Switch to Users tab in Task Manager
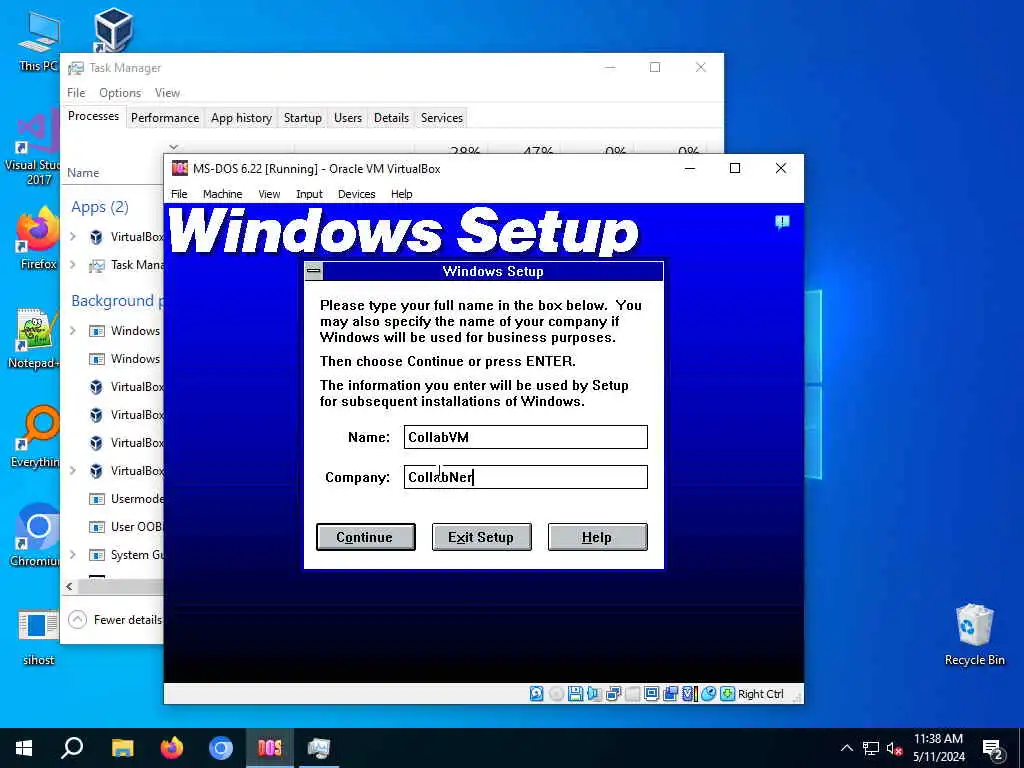This screenshot has height=768, width=1024. point(347,118)
